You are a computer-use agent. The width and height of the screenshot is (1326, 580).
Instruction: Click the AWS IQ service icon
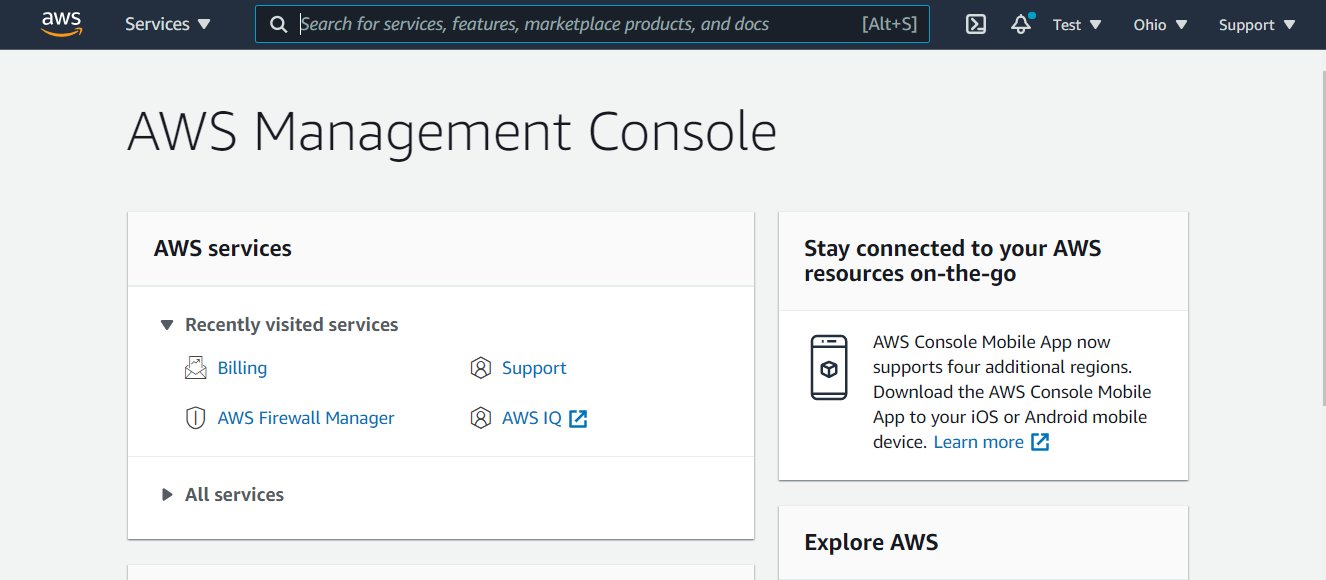(481, 418)
